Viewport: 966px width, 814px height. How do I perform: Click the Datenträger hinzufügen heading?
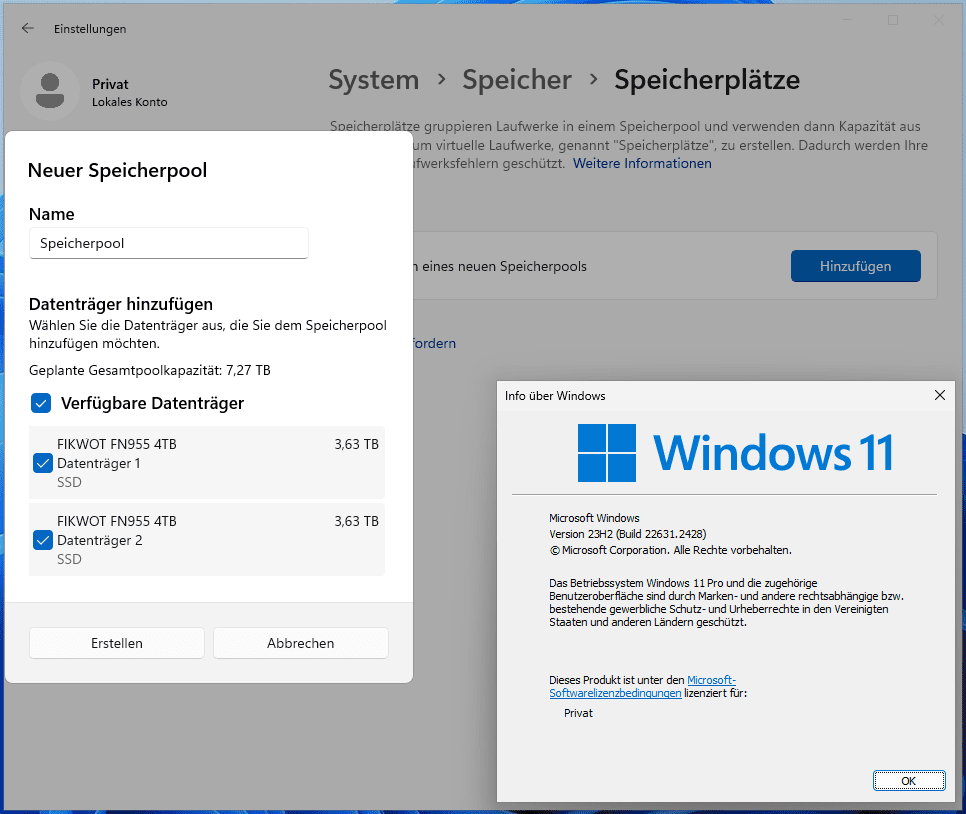tap(121, 304)
